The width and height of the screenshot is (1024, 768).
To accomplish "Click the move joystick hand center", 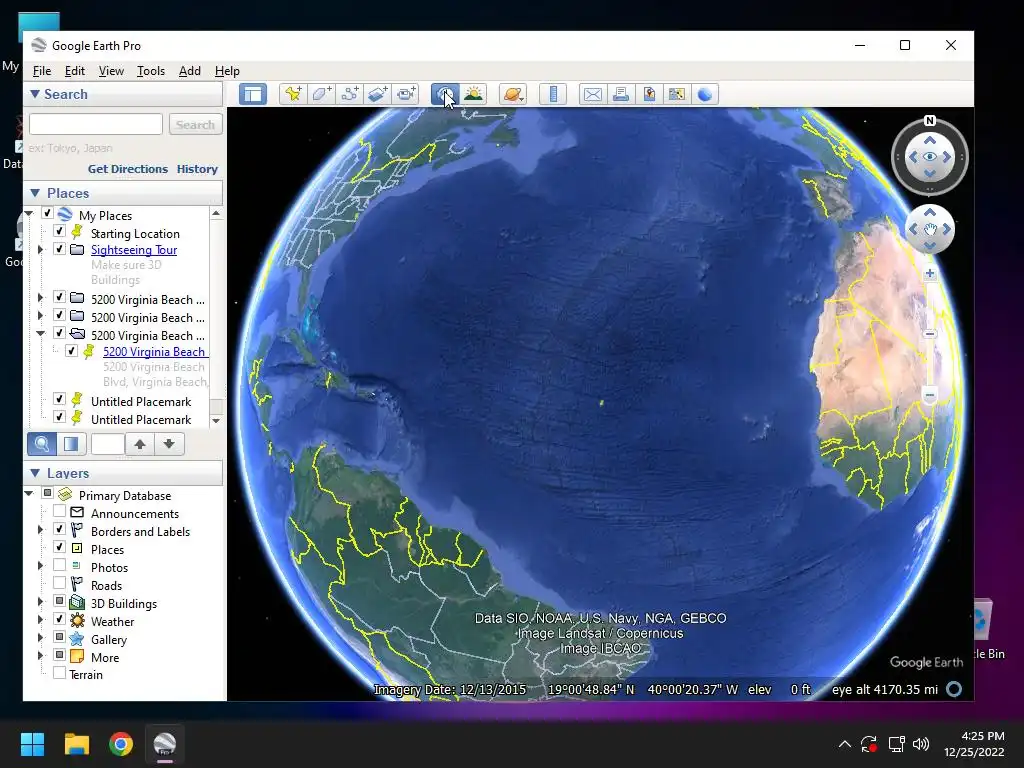I will (930, 229).
